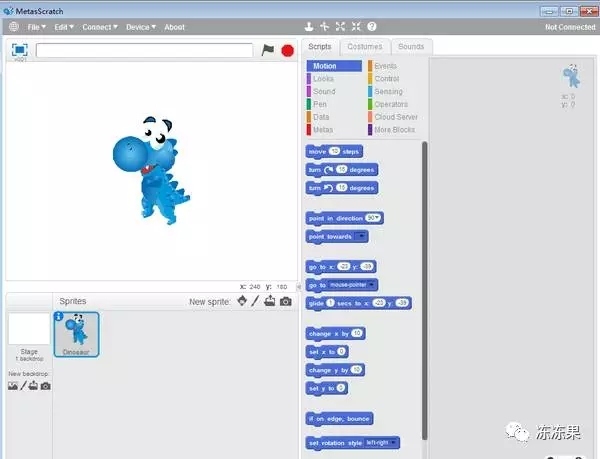Upload backdrop from file icon
The width and height of the screenshot is (600, 459).
(33, 386)
